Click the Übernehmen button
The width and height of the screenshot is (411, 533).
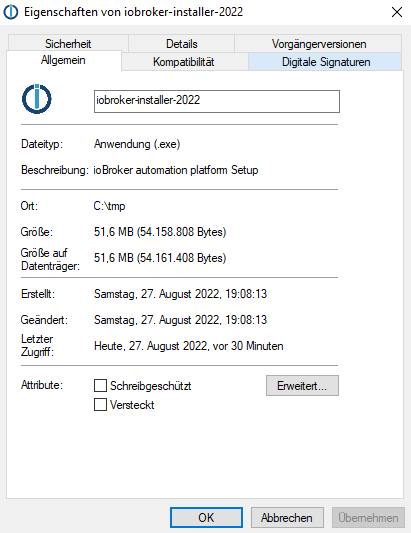[369, 517]
